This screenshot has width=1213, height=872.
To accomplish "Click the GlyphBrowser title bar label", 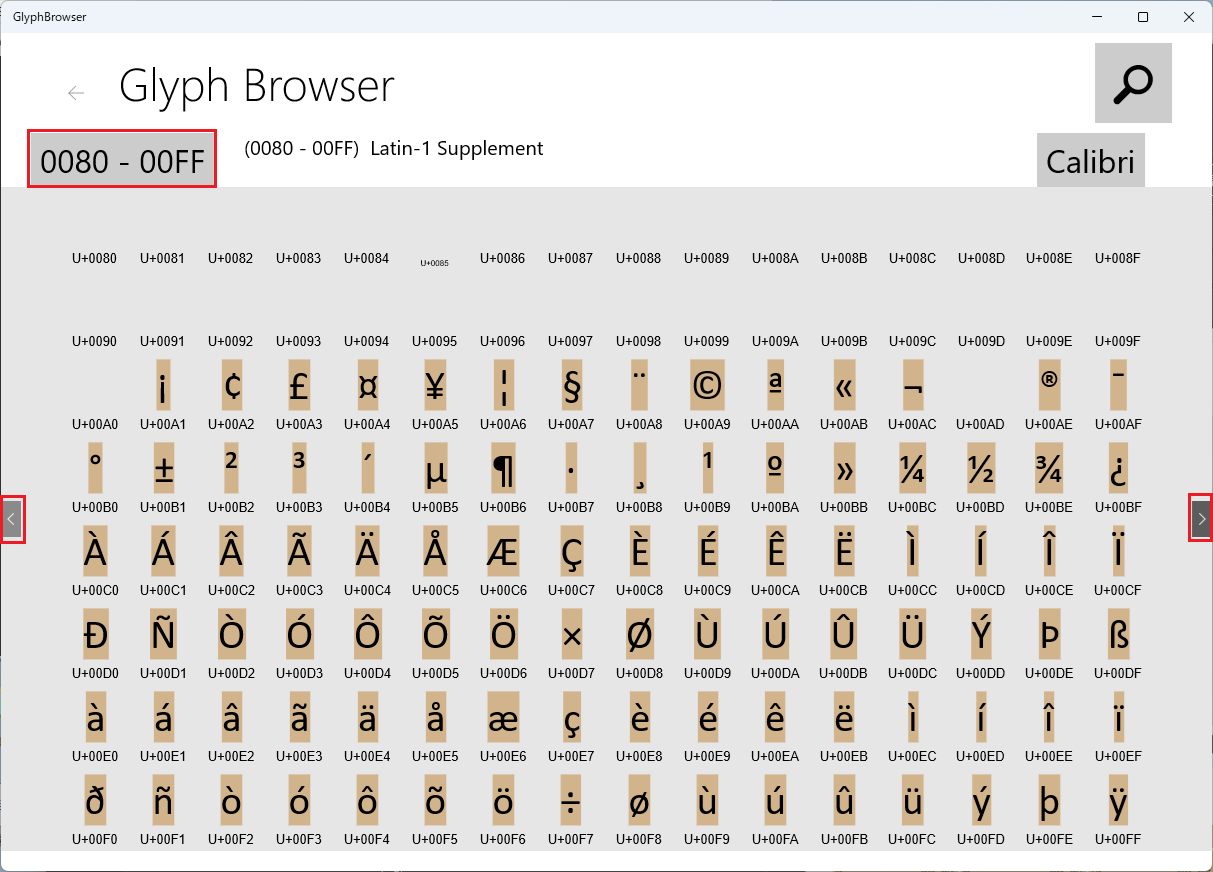I will [x=49, y=16].
